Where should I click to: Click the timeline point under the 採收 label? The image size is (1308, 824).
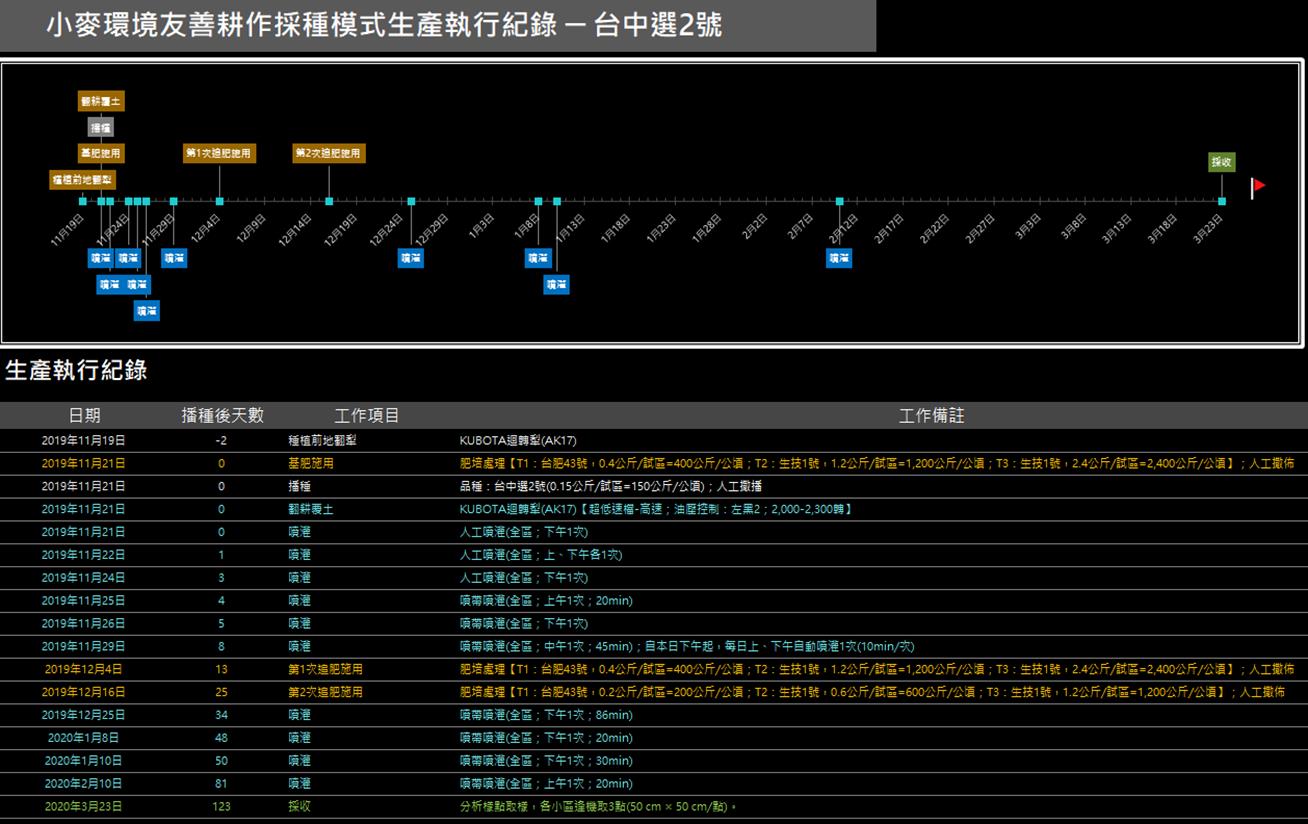click(1221, 202)
